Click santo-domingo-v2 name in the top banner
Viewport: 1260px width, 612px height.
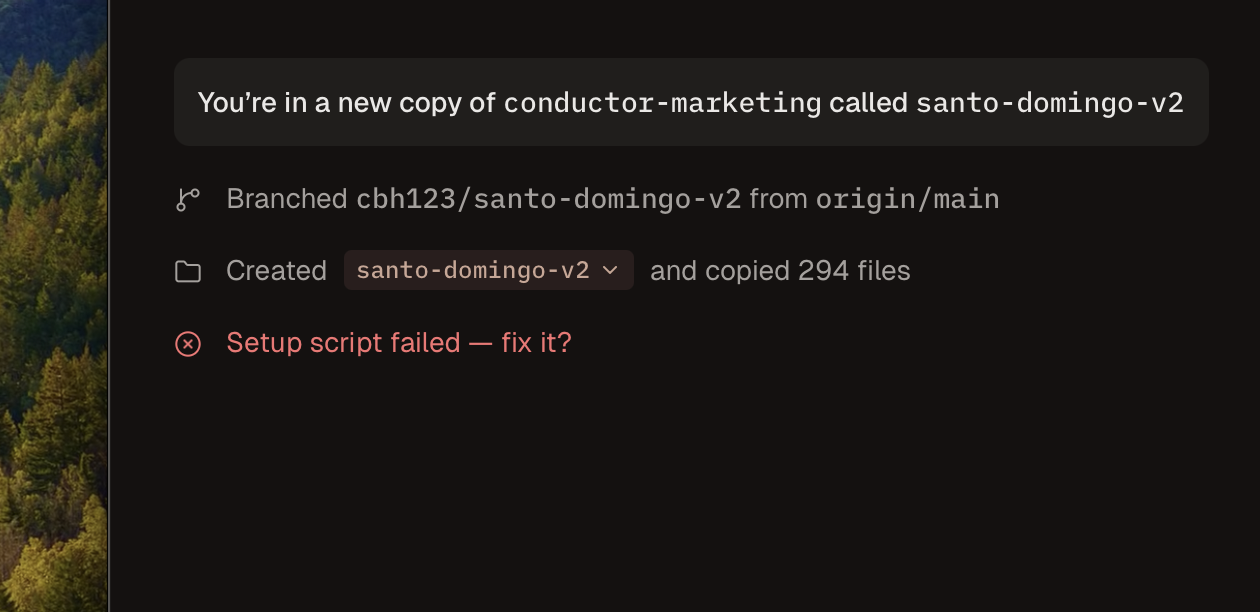point(1050,103)
